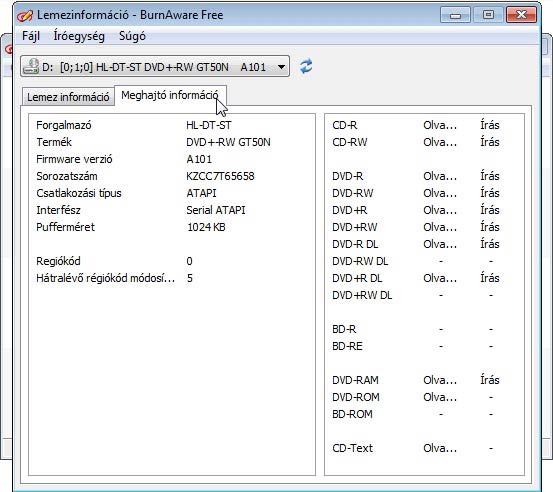Select the Pufferméret 1024 KB entry

[172, 227]
